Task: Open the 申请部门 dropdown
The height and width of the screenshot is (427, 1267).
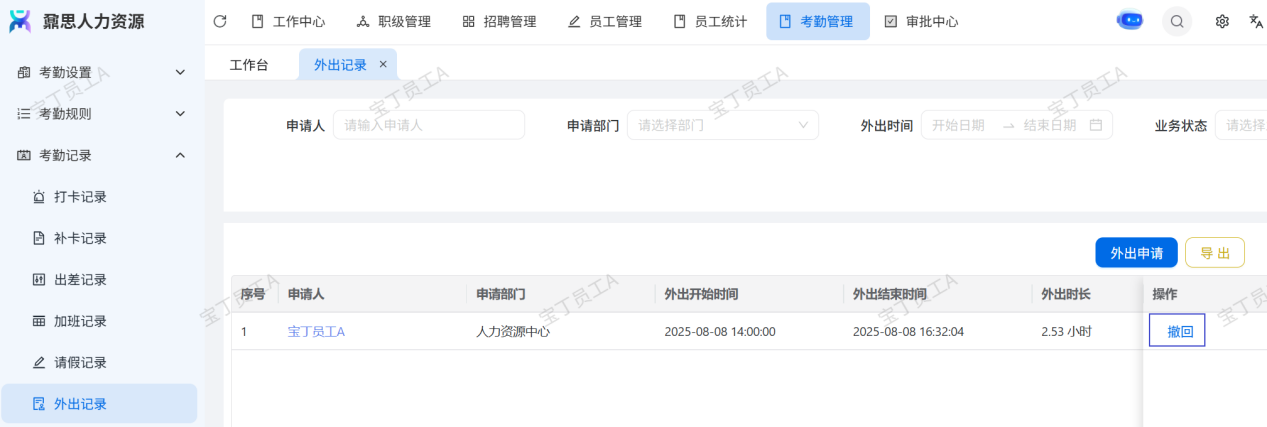Action: (722, 125)
